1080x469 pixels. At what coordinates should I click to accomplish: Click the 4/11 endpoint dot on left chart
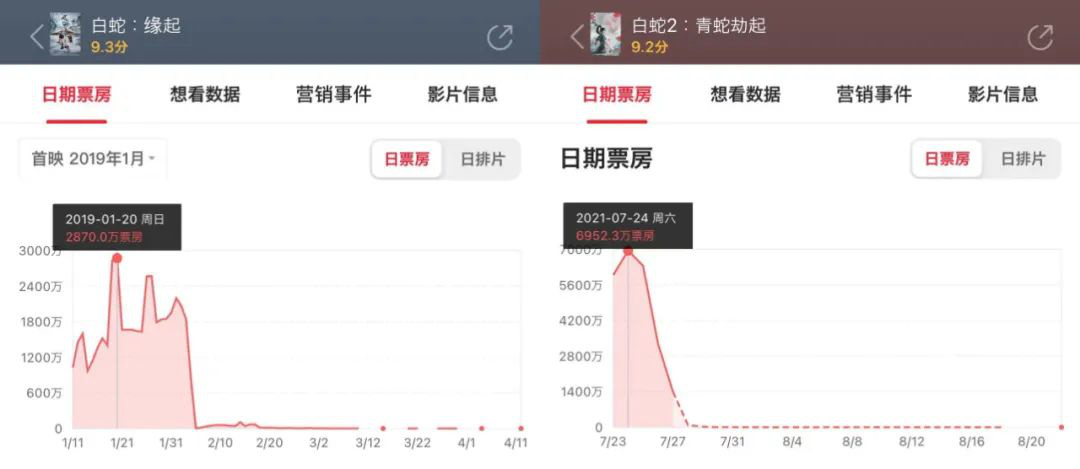coord(521,428)
